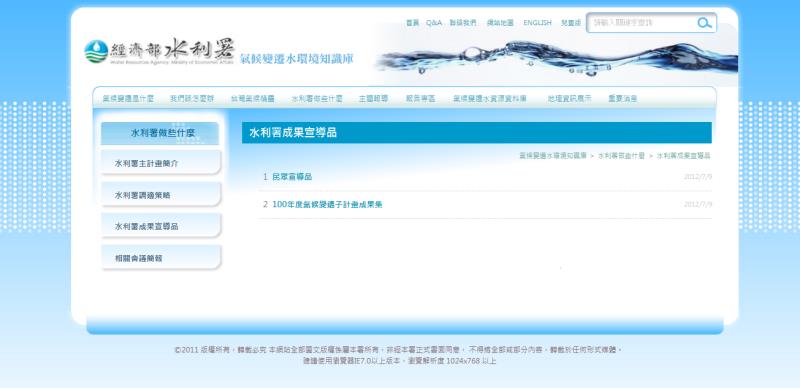This screenshot has width=800, height=388.
Task: Open the 網站地圖 sitemap link
Action: coord(500,23)
